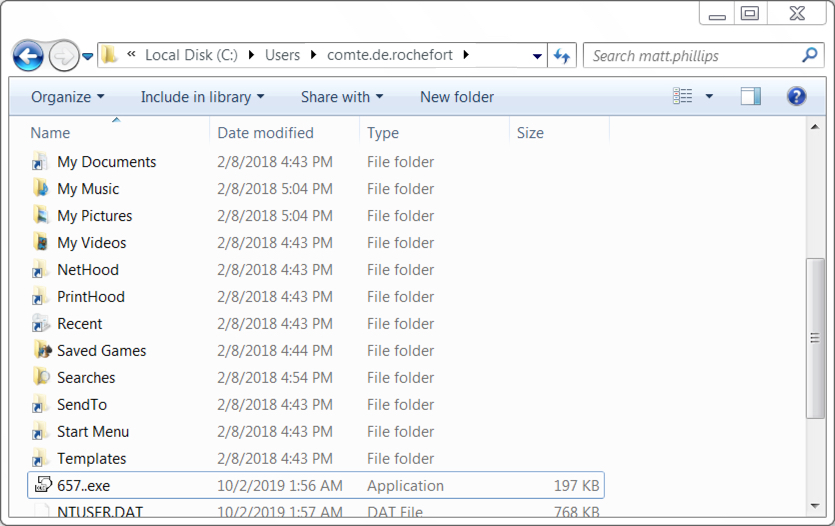Image resolution: width=835 pixels, height=526 pixels.
Task: Sort by Size column header
Action: pos(559,133)
